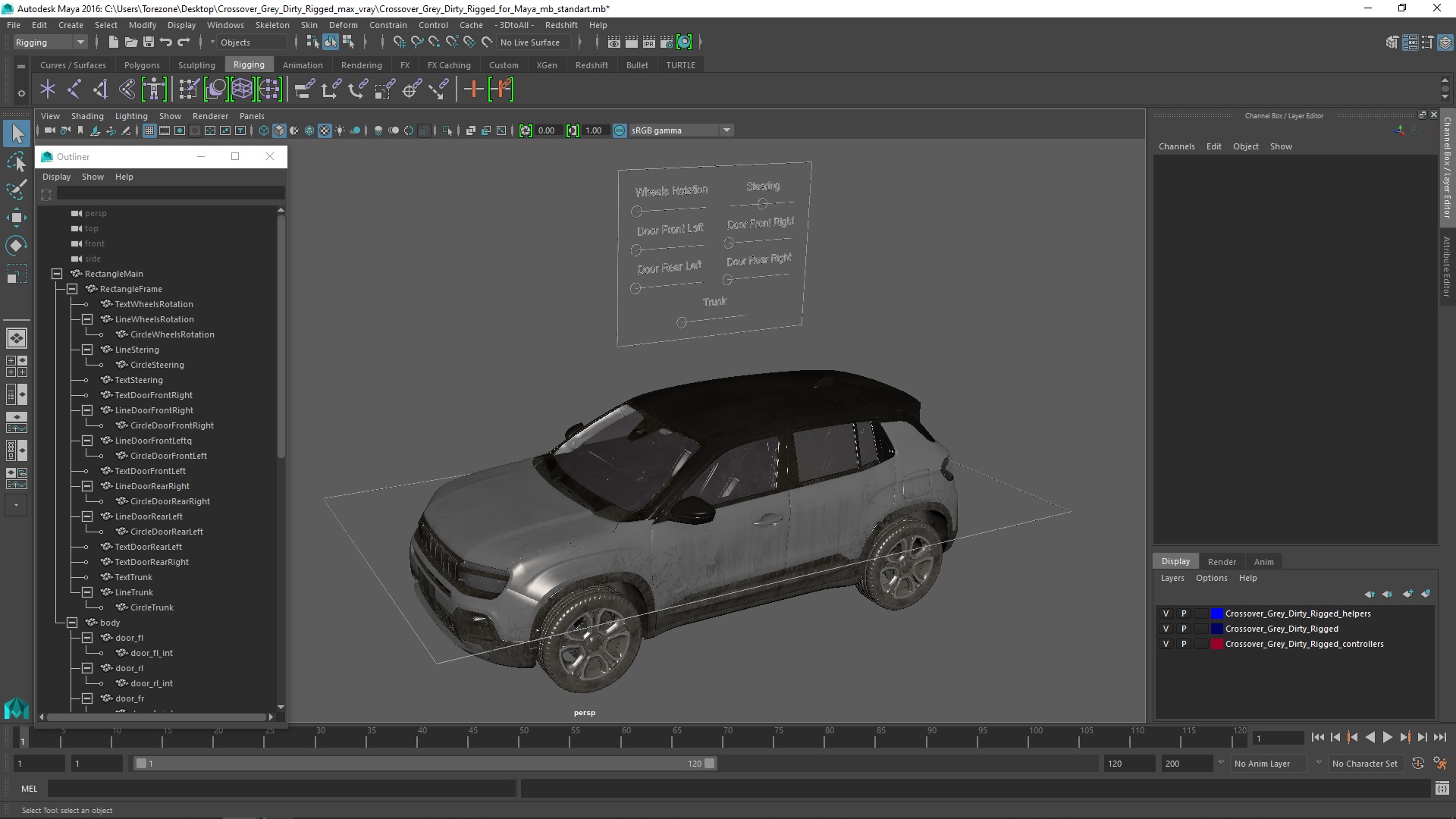This screenshot has width=1456, height=819.
Task: Open the sRGB gamma view transform dropdown
Action: (680, 130)
